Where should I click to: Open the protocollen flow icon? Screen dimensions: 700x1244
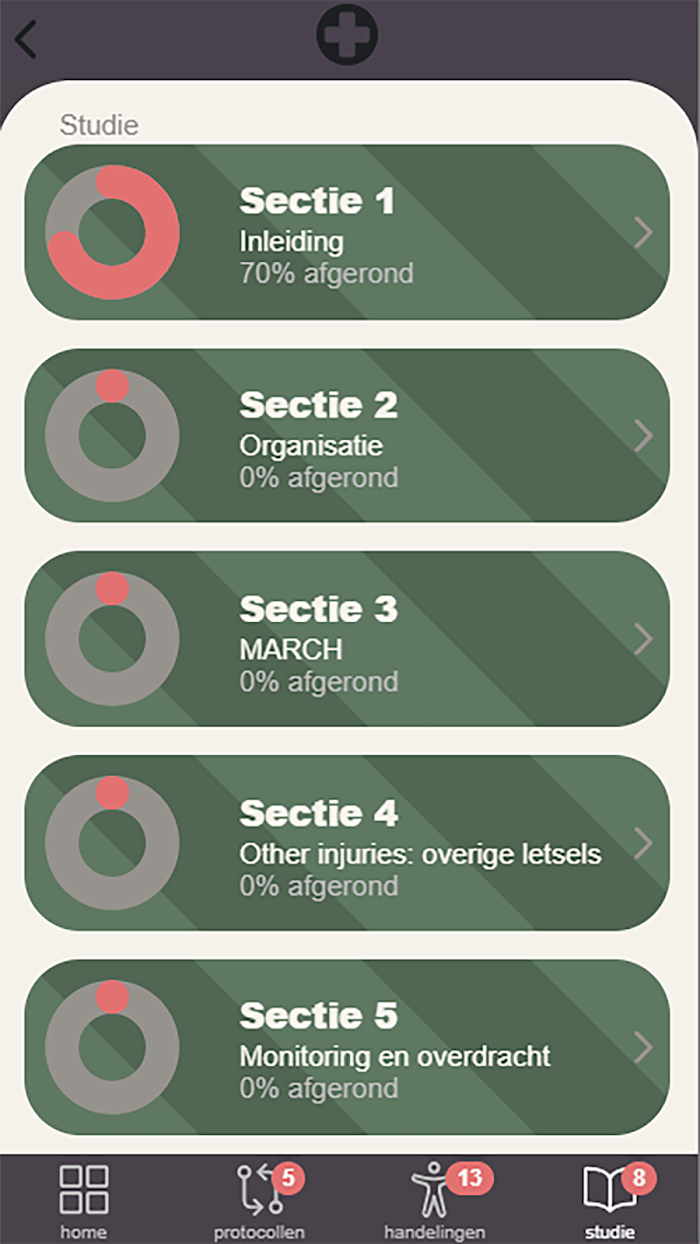[256, 1190]
